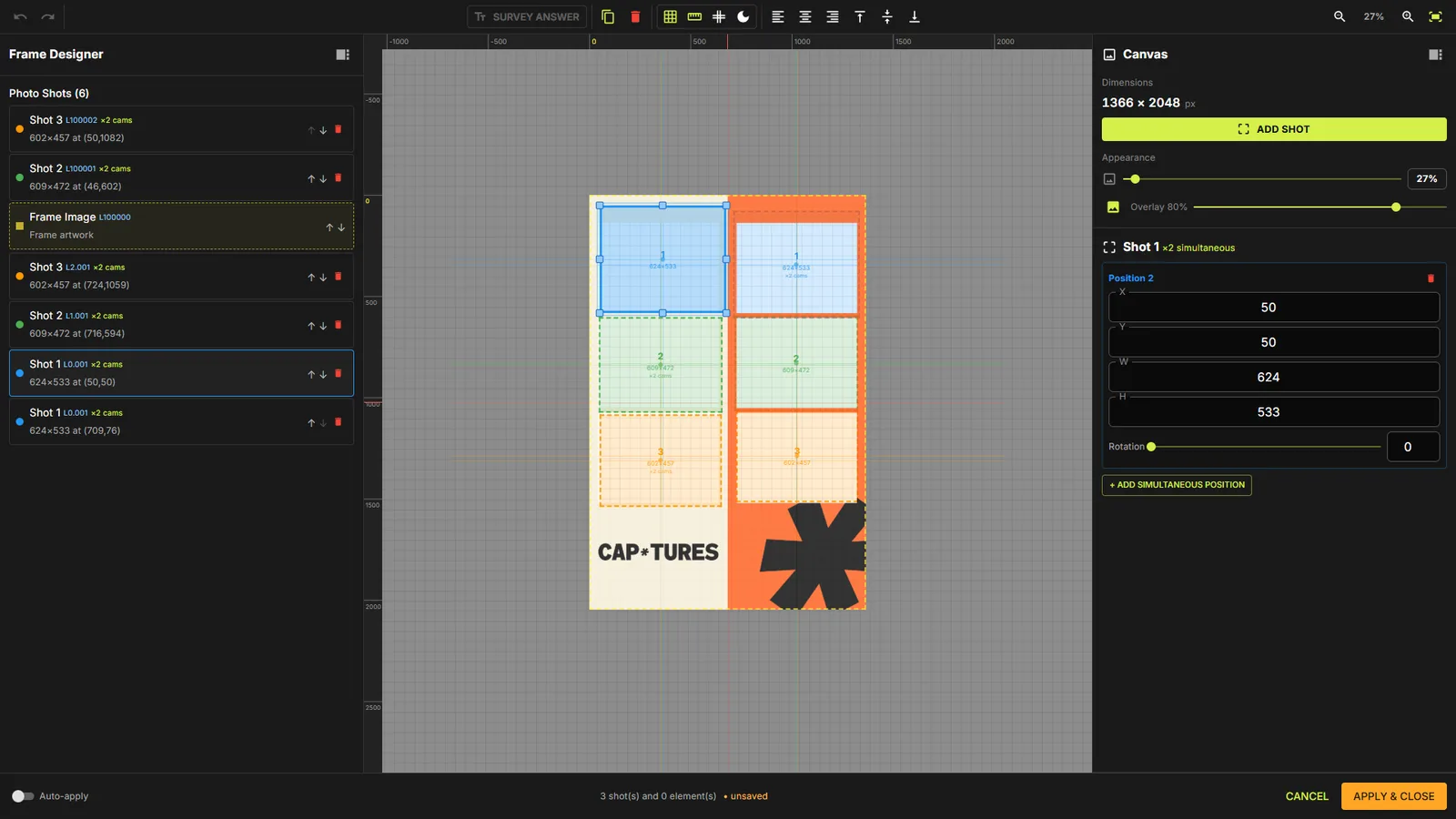
Task: Move Shot 3 L2.001 up
Action: point(311,277)
